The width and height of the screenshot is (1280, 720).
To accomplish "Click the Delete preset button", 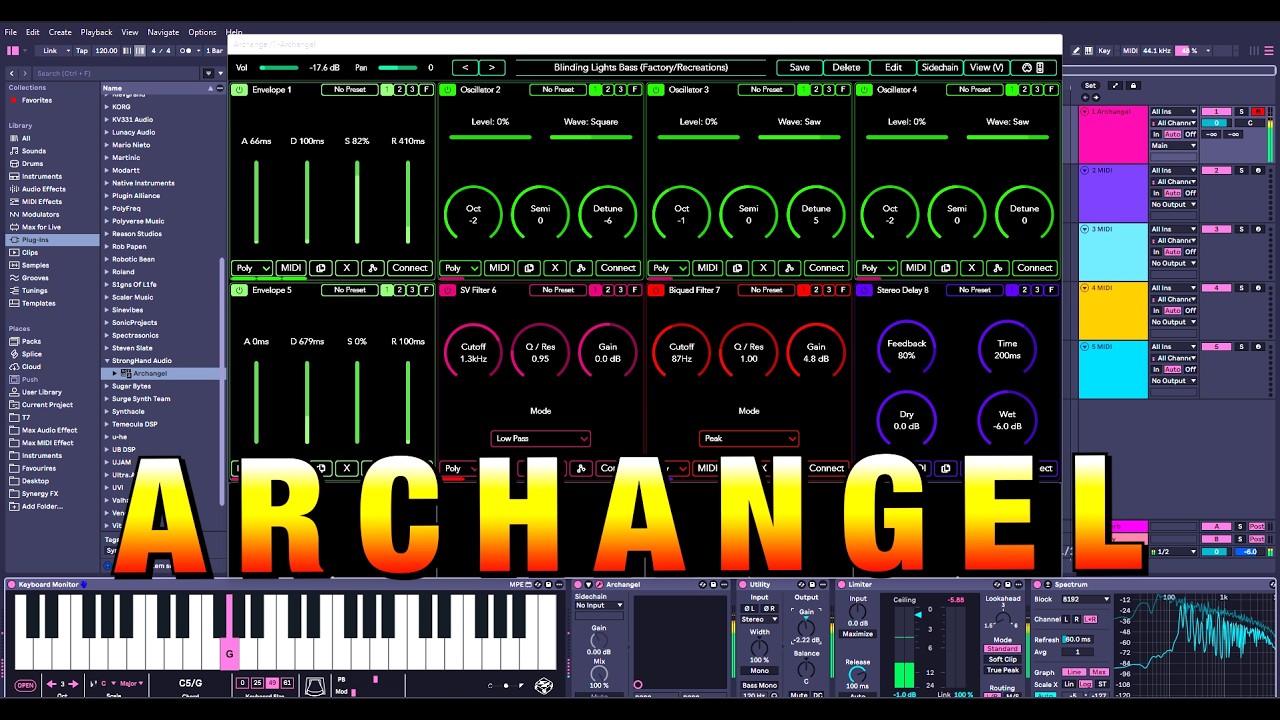I will click(x=846, y=67).
